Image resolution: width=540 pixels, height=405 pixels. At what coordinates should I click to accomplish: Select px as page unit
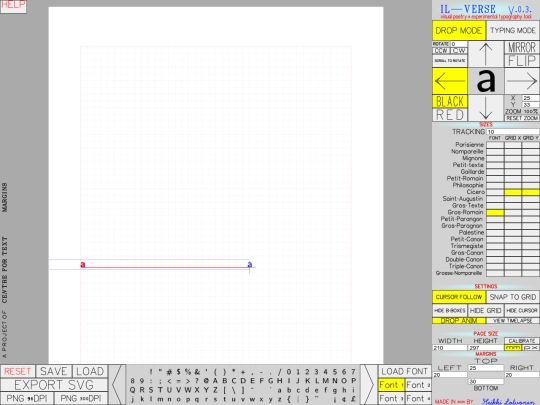coord(531,348)
